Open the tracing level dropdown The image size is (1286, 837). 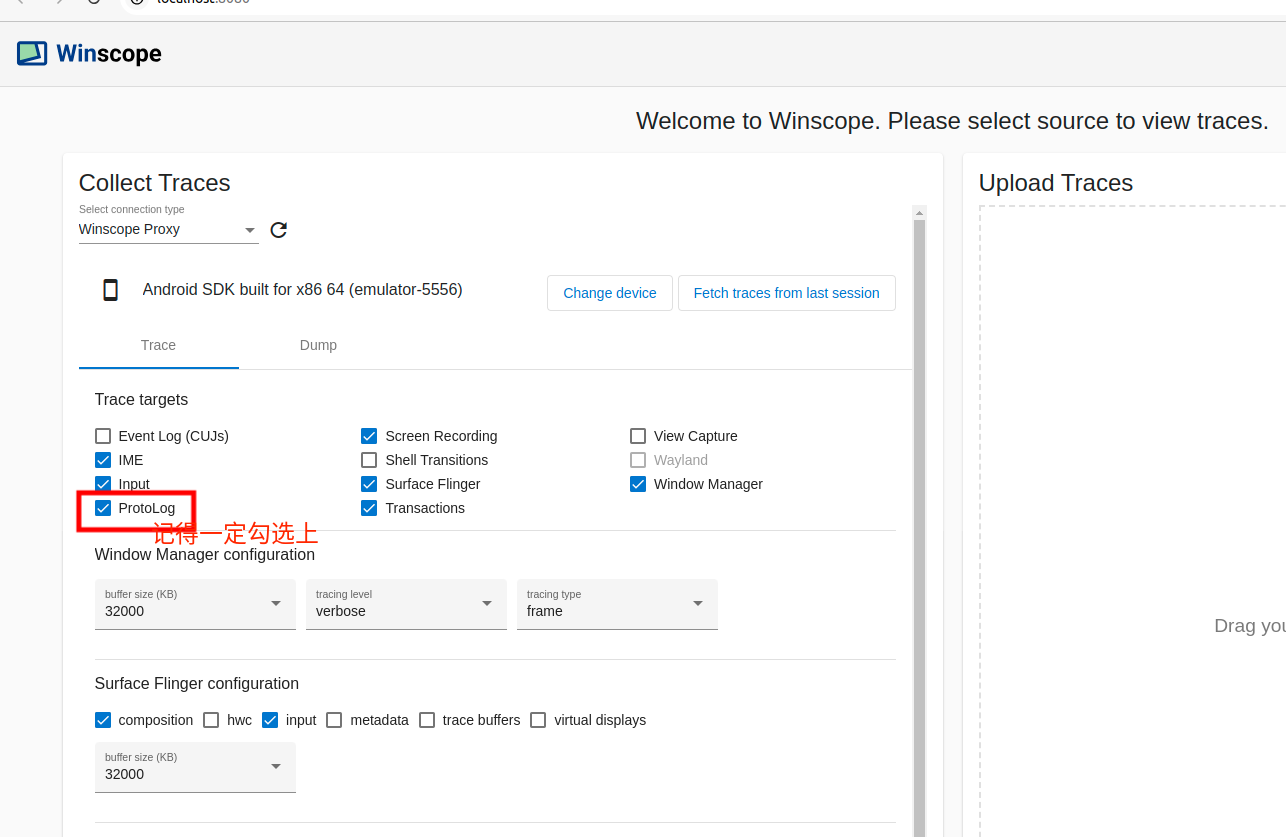coord(406,604)
